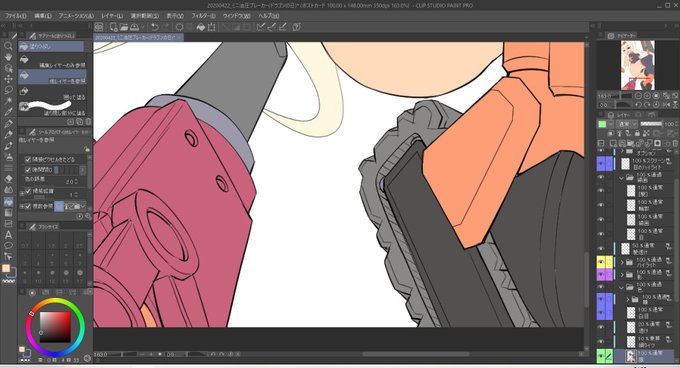Select 塗り残し部分に塗る sub tool
The height and width of the screenshot is (368, 680).
[52, 108]
